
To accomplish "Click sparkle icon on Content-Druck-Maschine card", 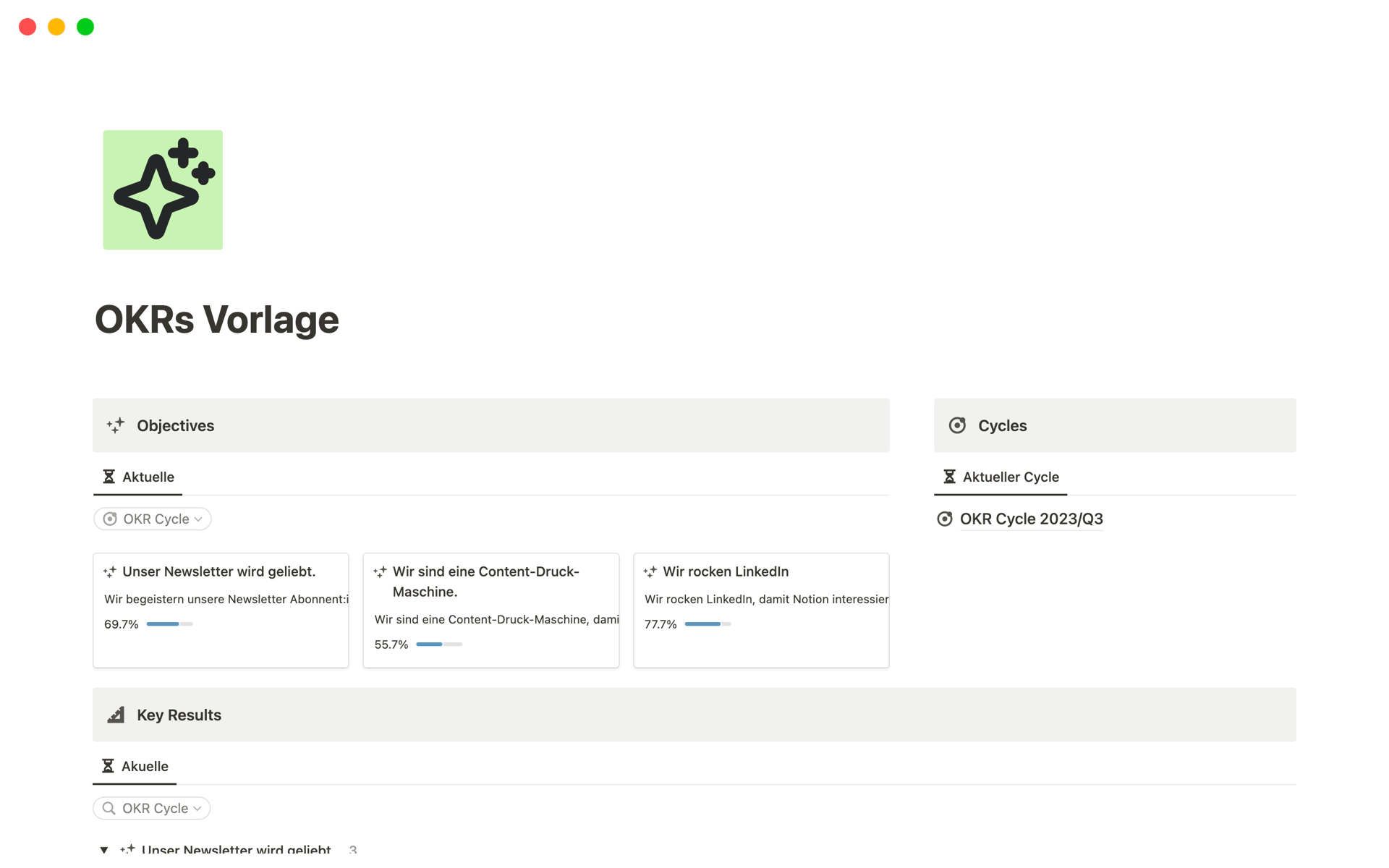I will 380,571.
